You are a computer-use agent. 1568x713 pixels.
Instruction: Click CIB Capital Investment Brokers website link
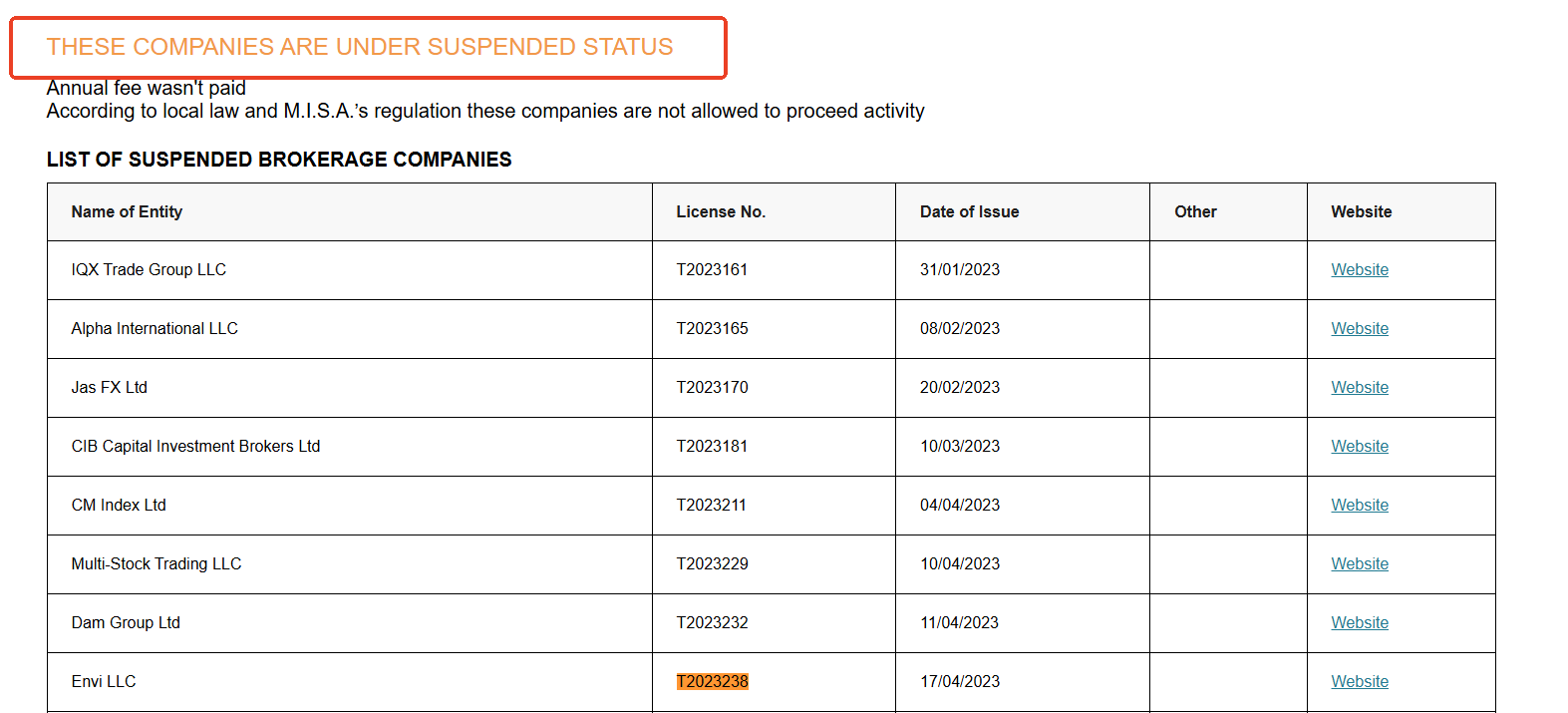1359,447
